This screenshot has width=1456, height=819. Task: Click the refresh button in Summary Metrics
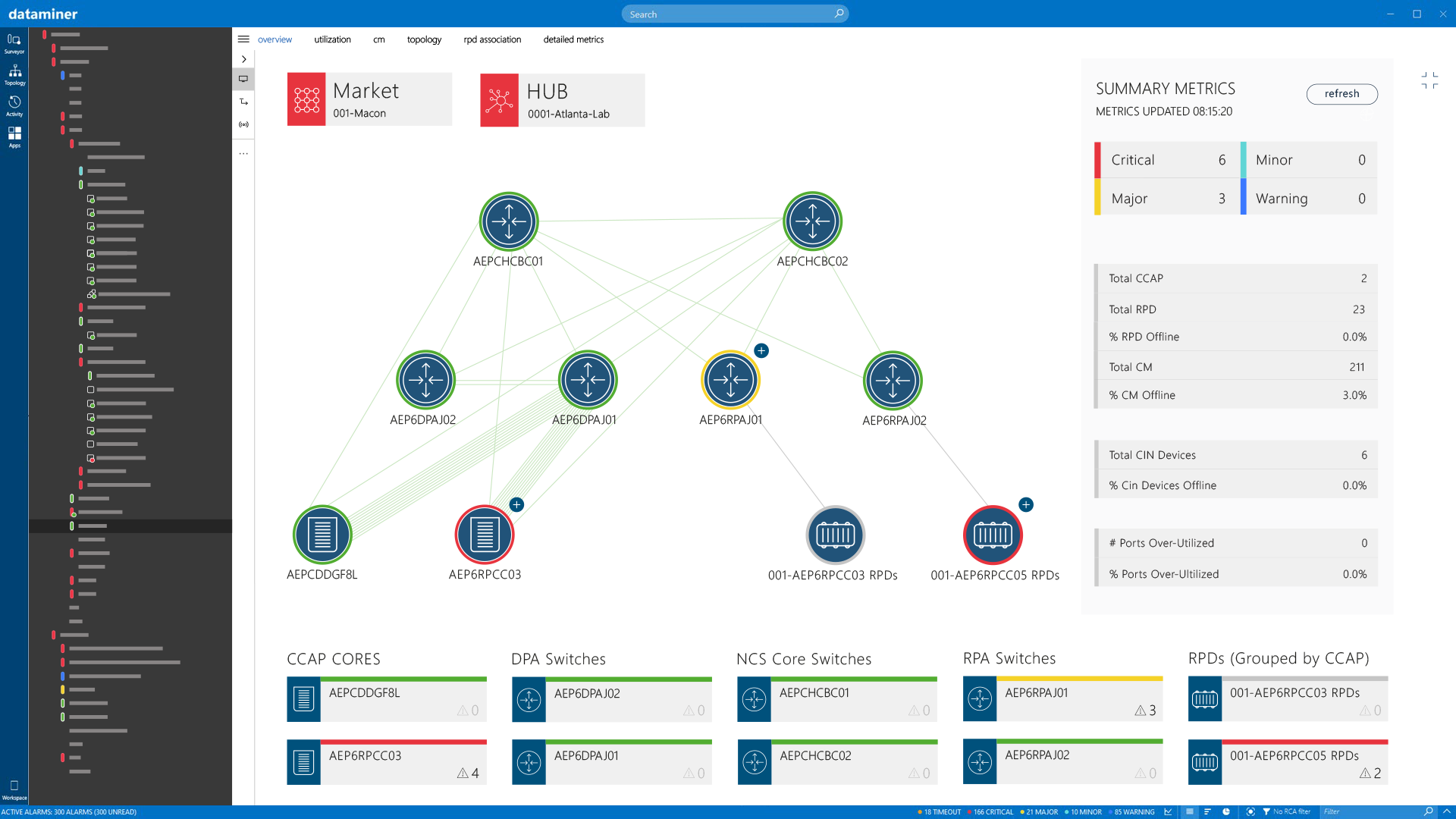tap(1341, 94)
